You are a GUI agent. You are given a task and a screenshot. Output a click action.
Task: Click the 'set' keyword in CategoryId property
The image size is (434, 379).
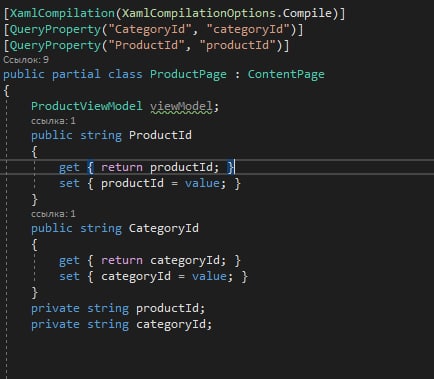69,276
